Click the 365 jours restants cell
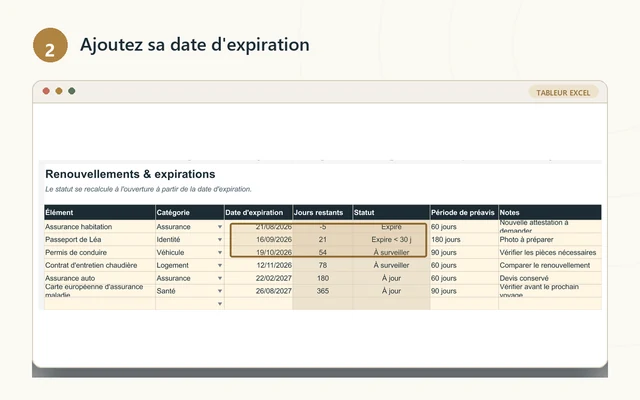 click(x=322, y=291)
